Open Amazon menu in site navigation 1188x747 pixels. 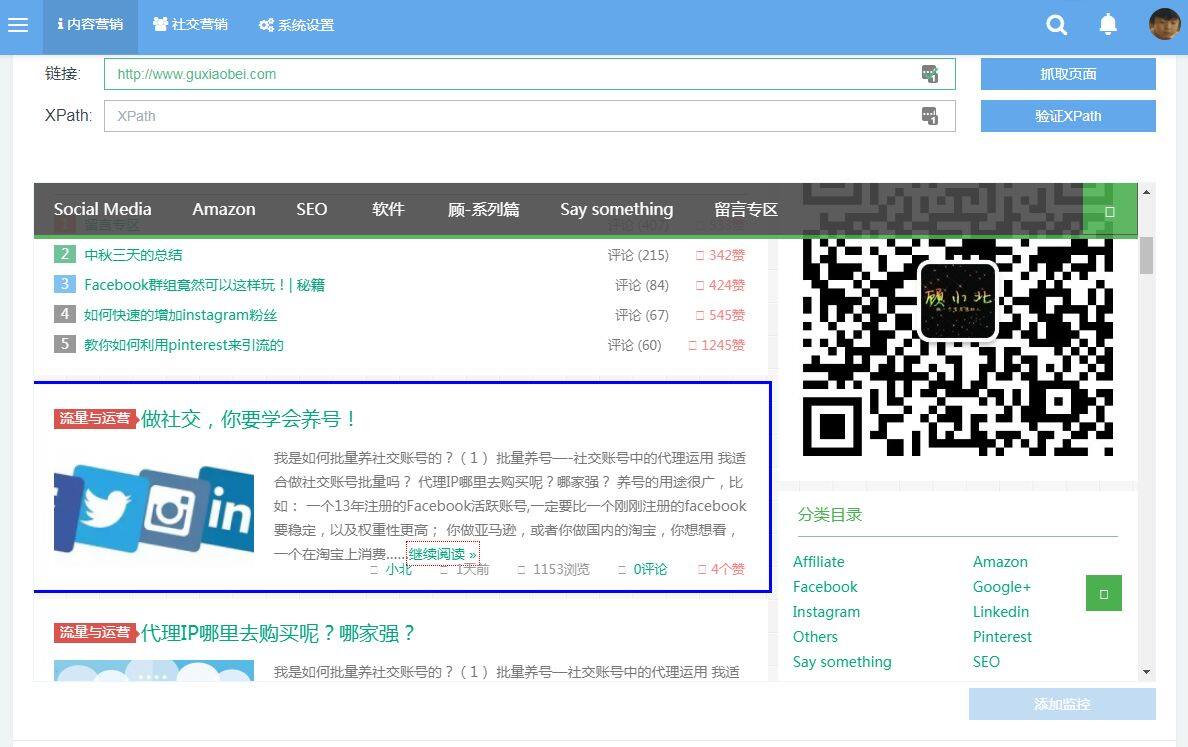click(x=224, y=209)
